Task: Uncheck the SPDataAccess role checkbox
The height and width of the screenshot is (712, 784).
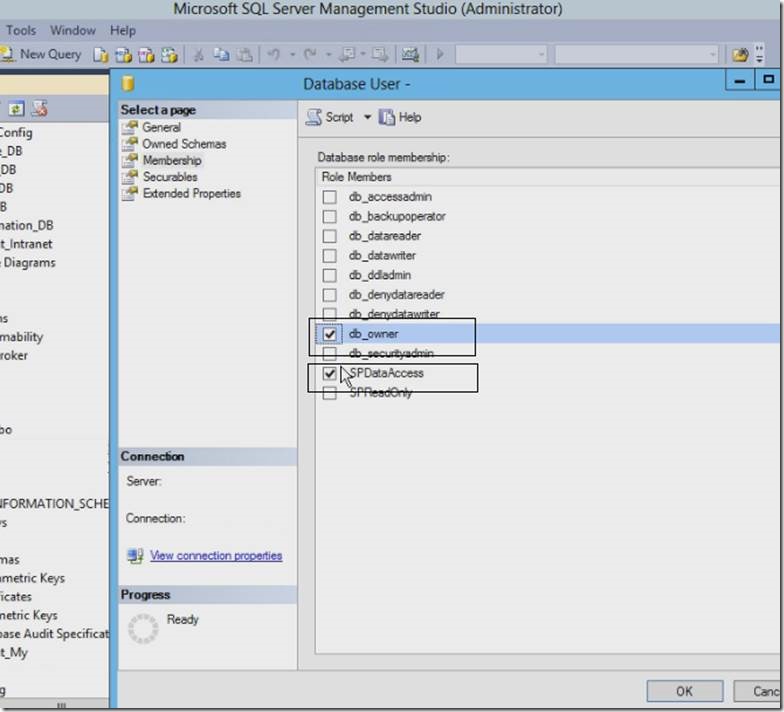Action: (x=330, y=373)
